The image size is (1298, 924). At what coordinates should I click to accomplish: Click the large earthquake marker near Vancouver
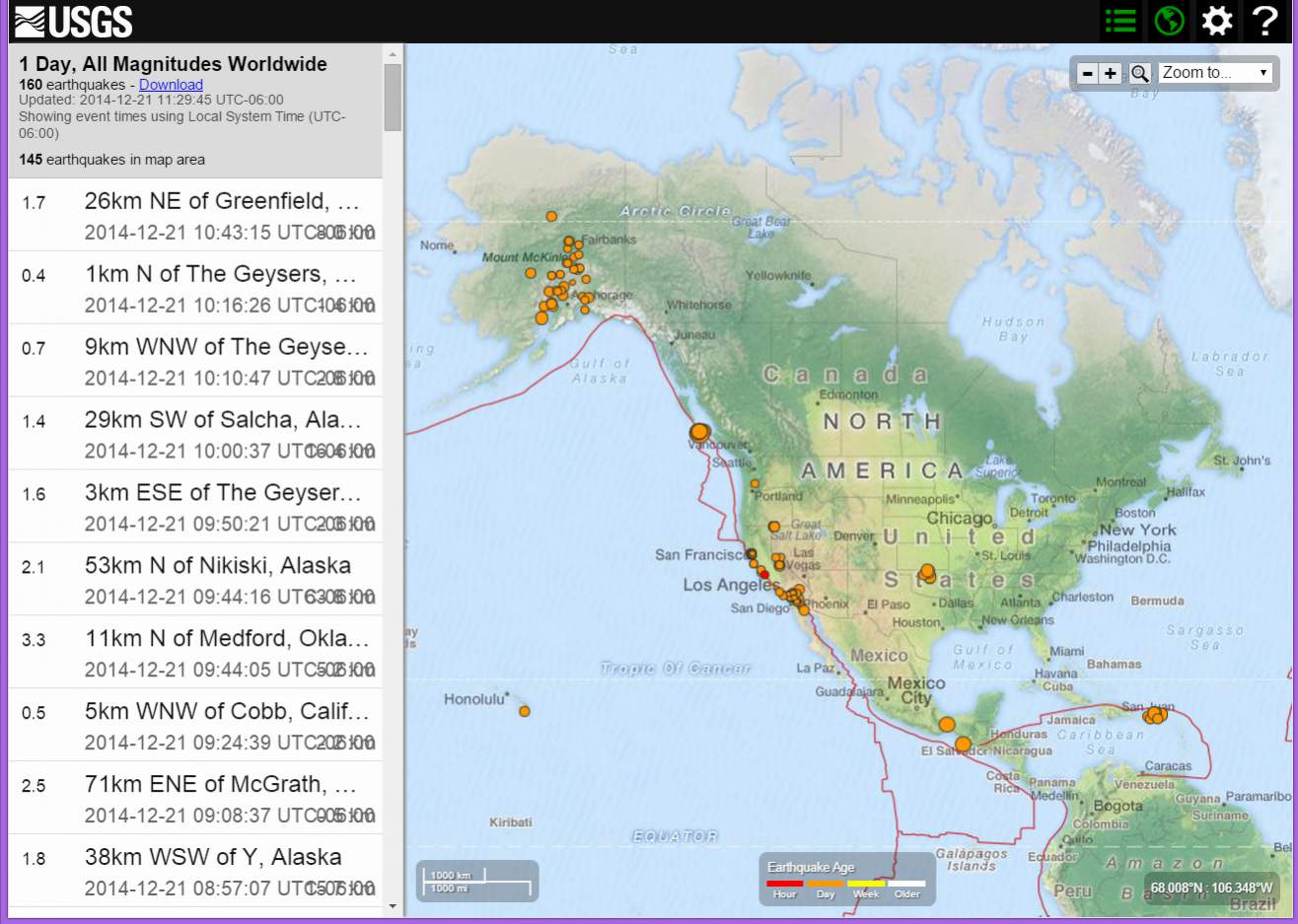pyautogui.click(x=699, y=432)
